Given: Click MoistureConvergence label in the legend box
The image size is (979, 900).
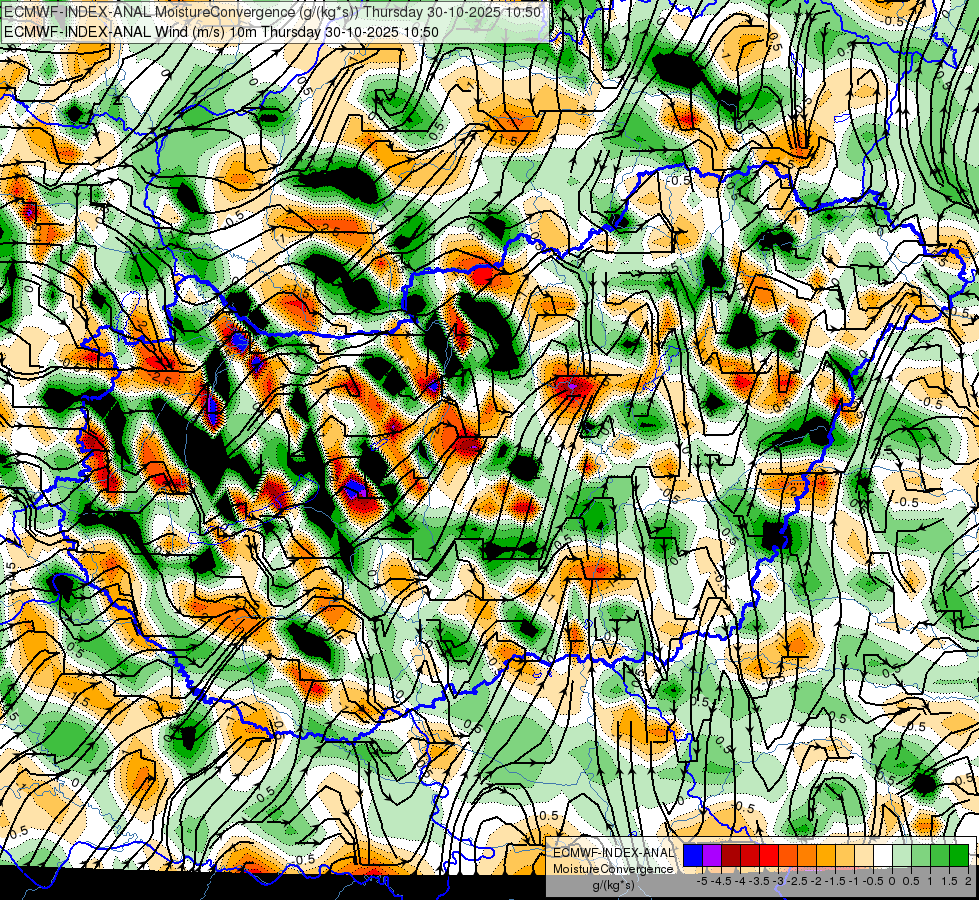Looking at the screenshot, I should (613, 869).
